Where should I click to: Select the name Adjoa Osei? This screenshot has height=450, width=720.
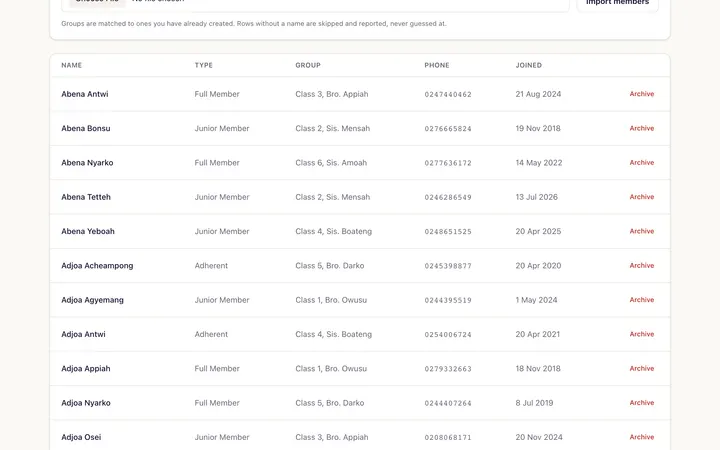tap(81, 437)
